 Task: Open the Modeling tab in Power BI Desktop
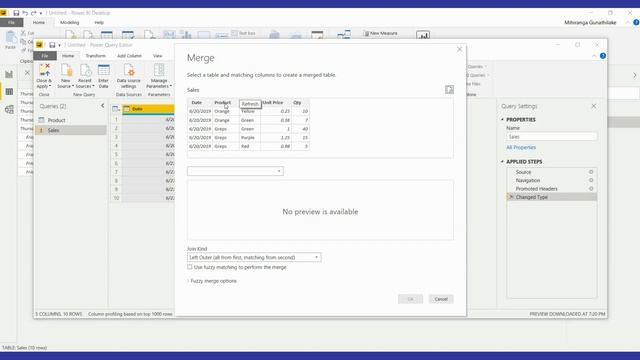pos(69,22)
